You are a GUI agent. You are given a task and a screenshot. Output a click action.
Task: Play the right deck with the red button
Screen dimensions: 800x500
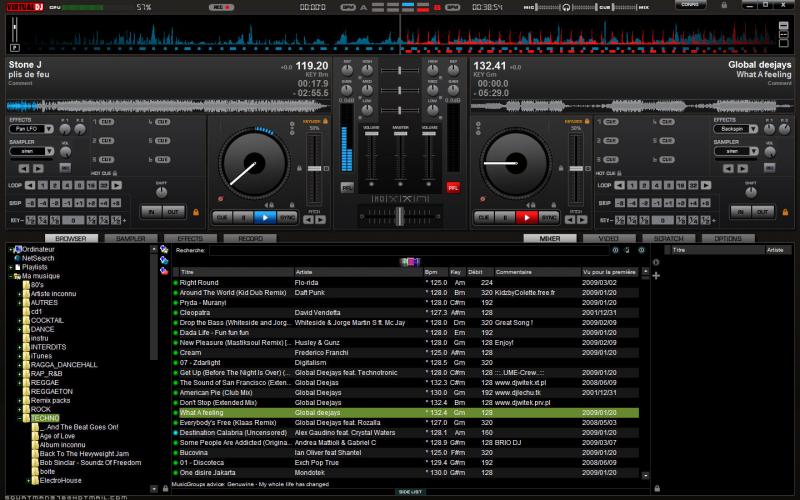527,217
